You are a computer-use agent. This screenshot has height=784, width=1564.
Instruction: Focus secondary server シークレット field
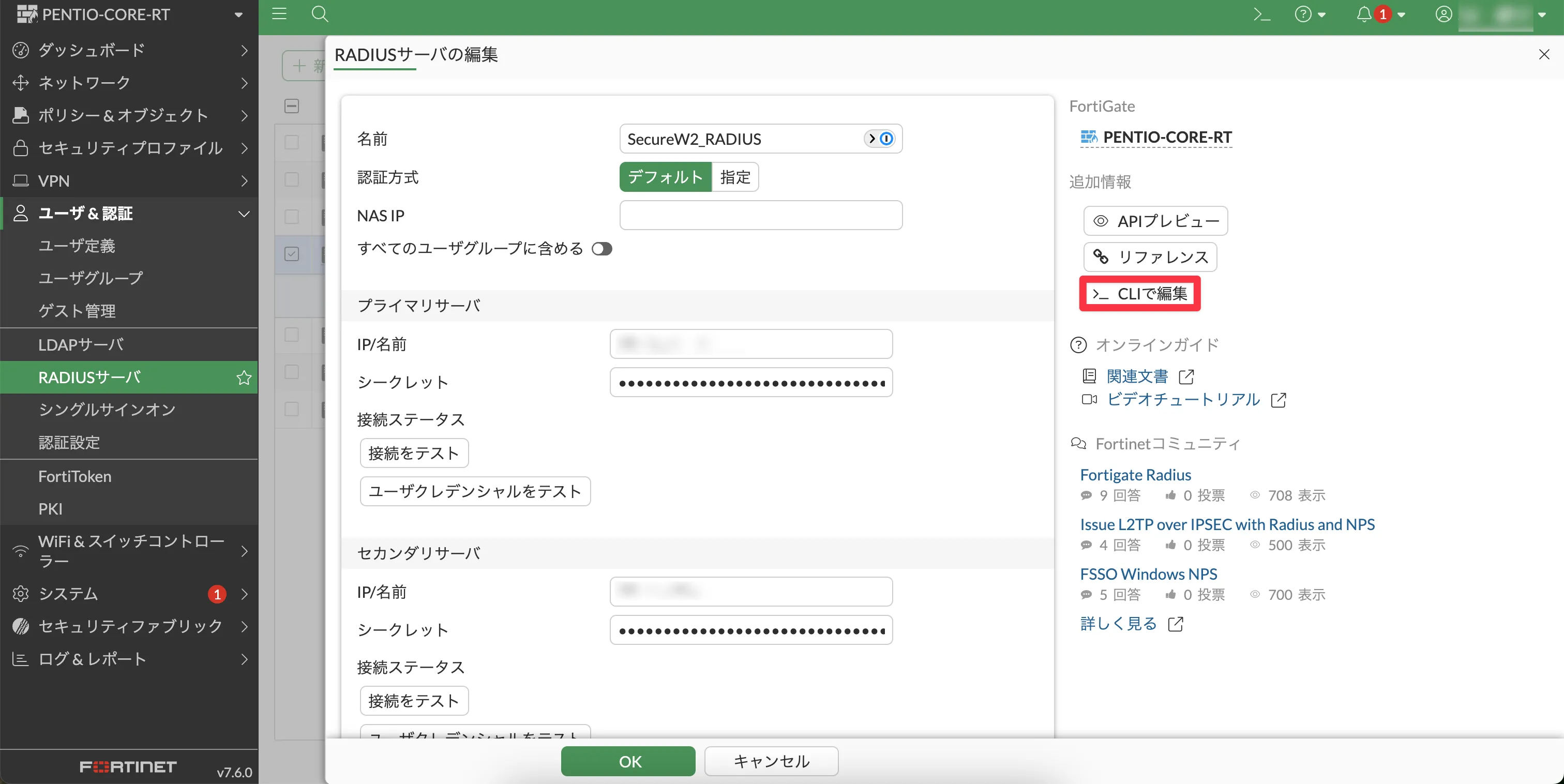click(750, 630)
